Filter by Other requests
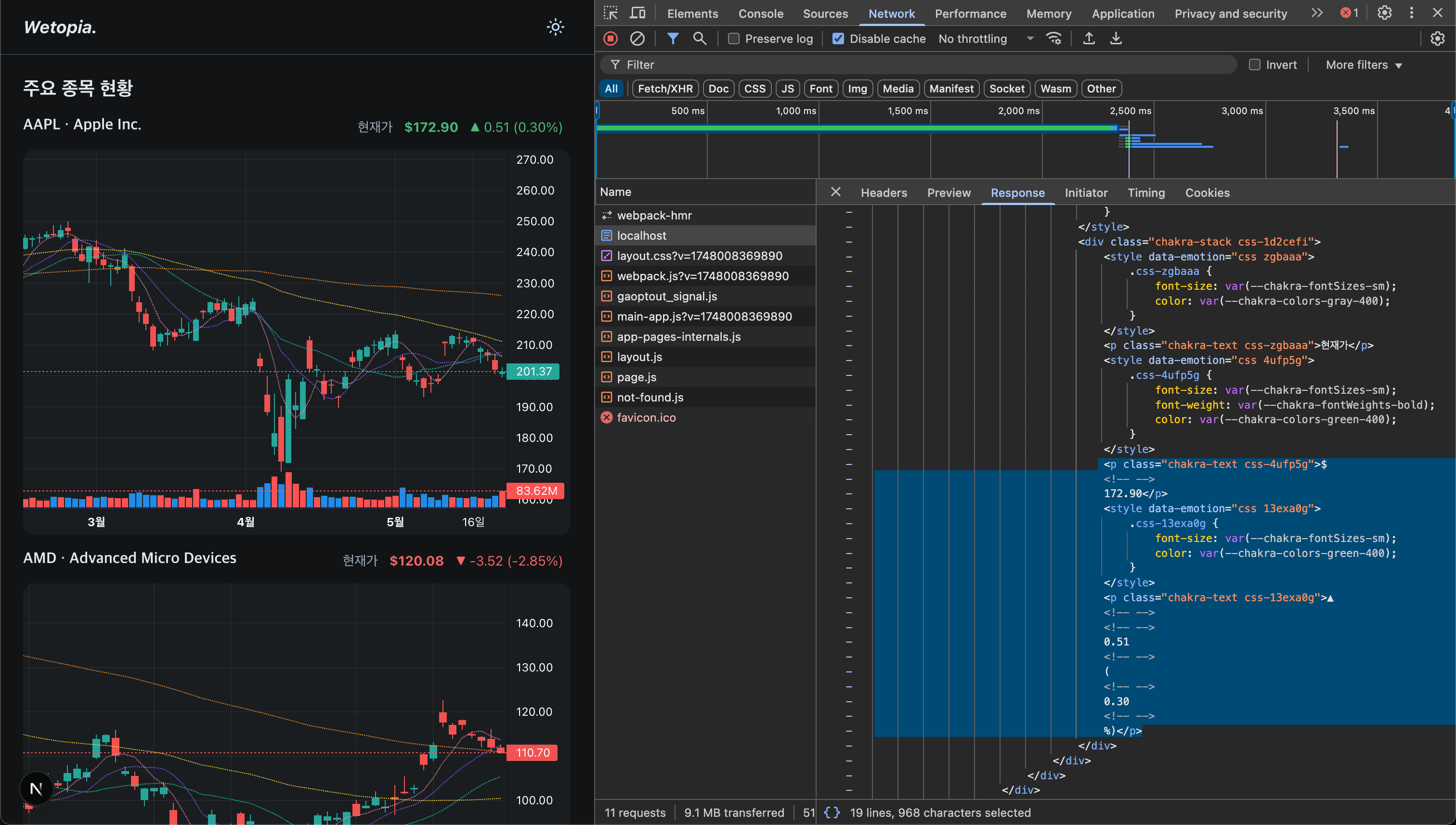1456x825 pixels. tap(1101, 89)
